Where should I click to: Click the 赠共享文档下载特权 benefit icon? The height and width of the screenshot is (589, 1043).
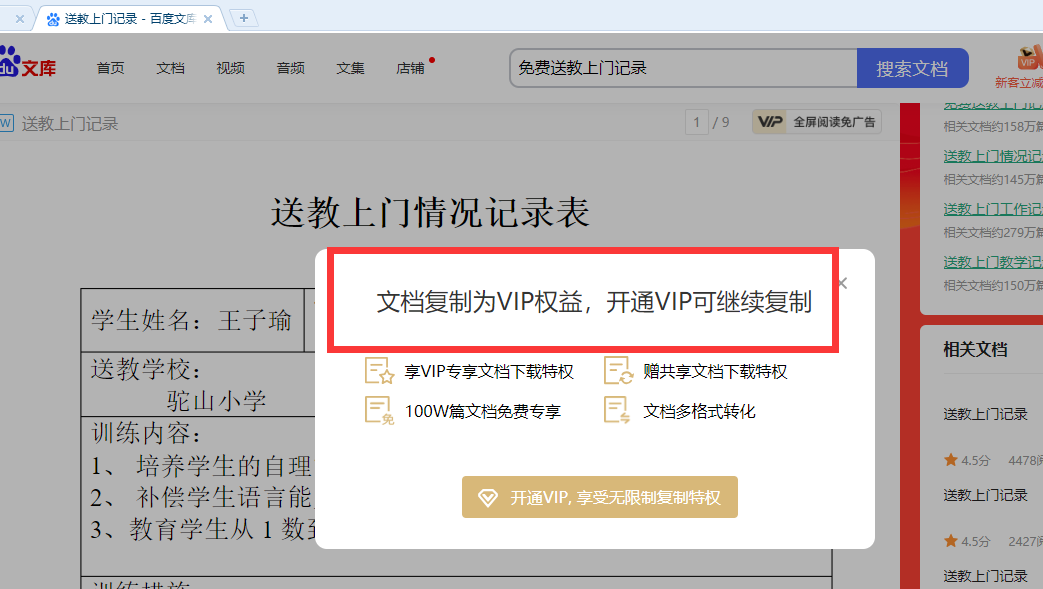618,370
